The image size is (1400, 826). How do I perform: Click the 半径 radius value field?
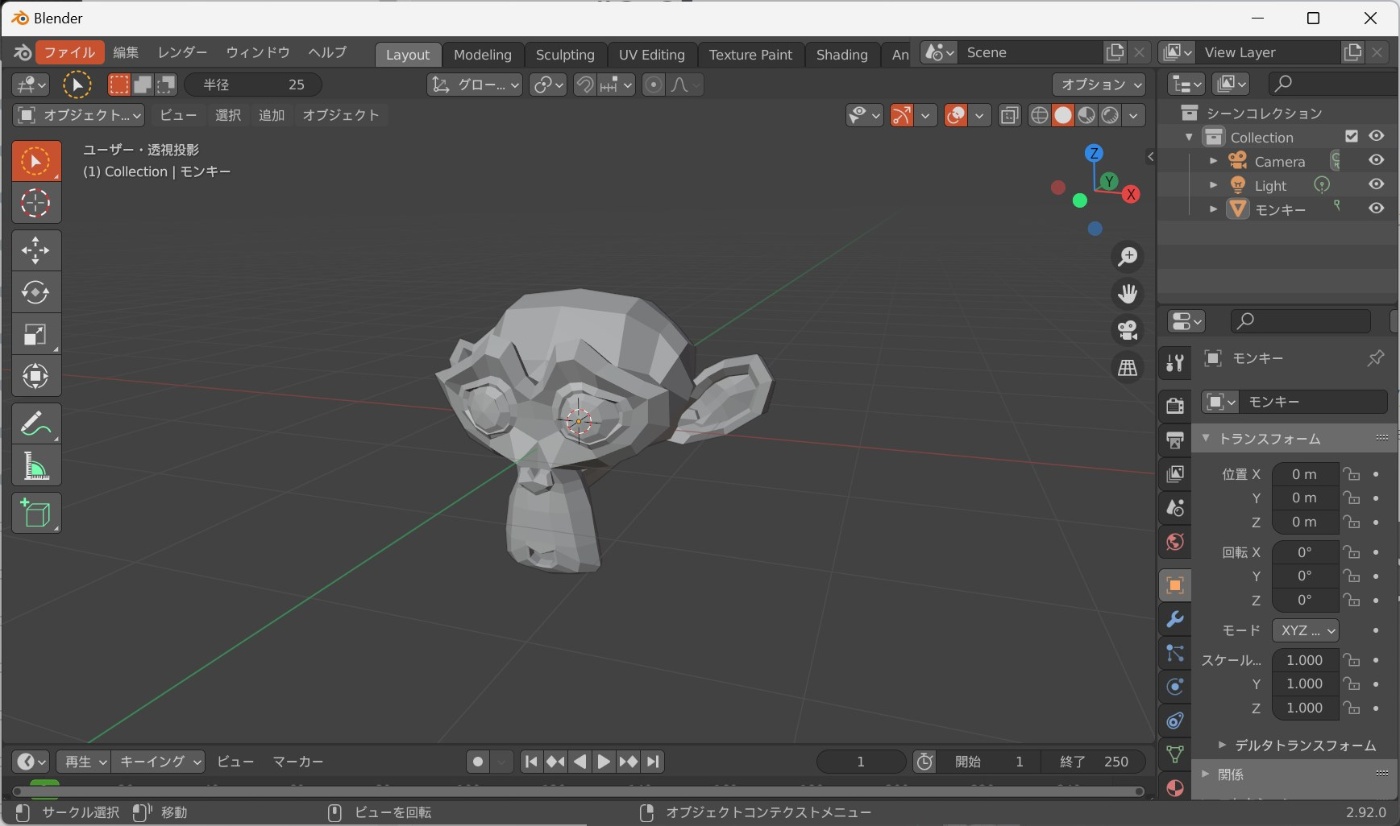point(253,85)
